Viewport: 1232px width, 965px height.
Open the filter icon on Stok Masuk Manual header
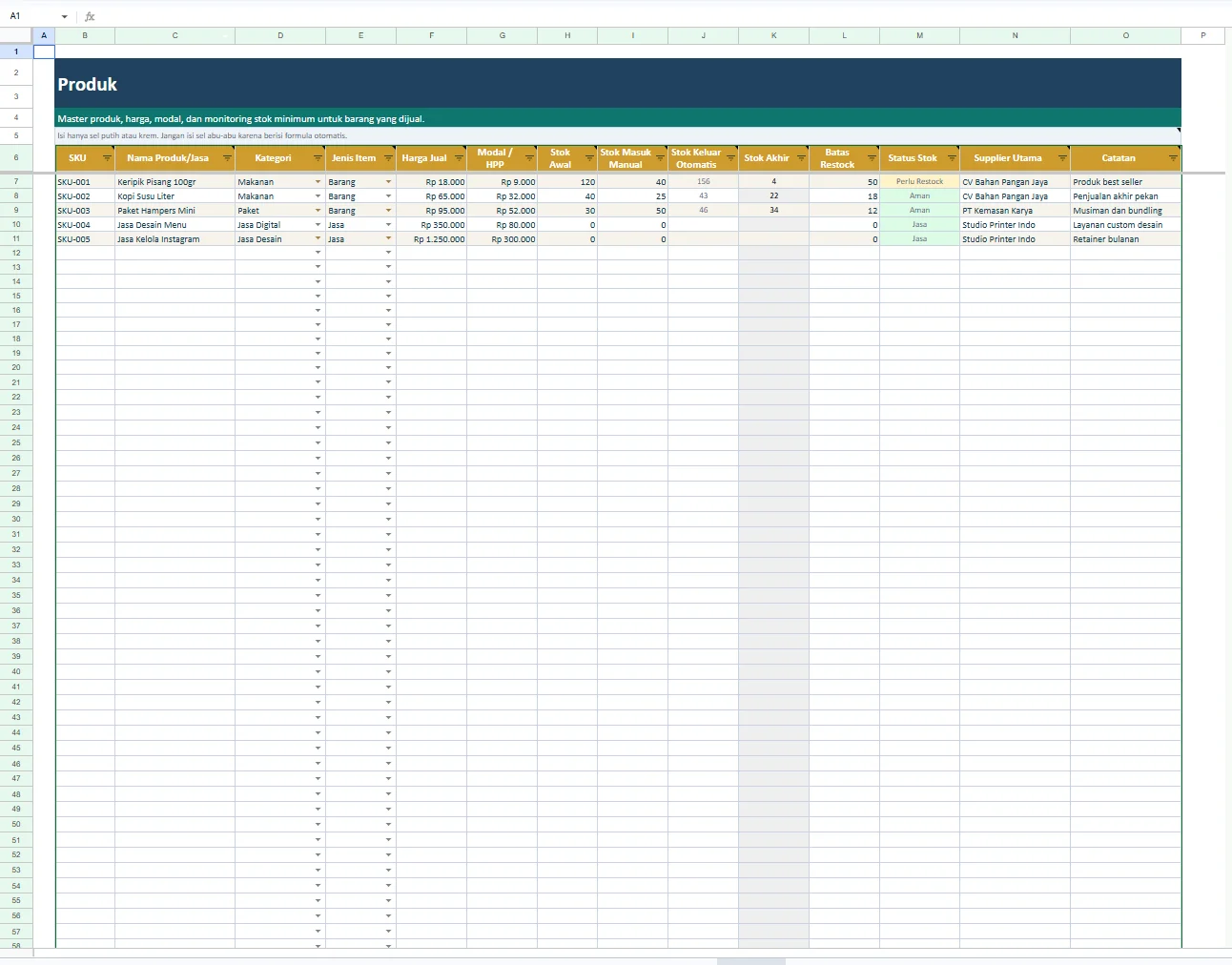tap(660, 158)
